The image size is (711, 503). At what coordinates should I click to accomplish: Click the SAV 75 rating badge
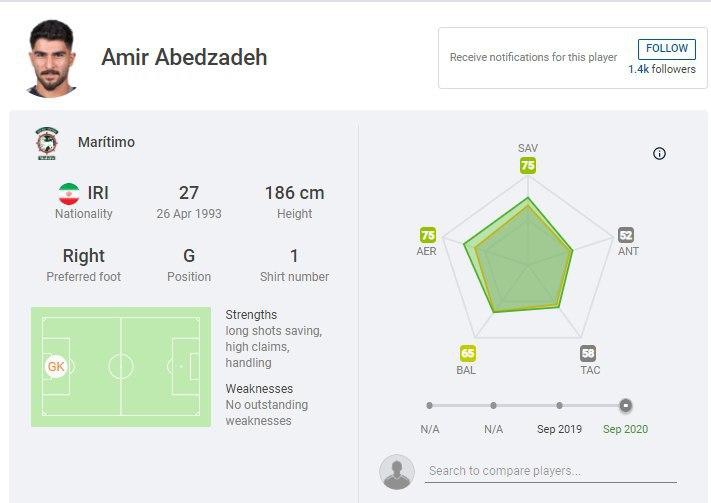528,166
